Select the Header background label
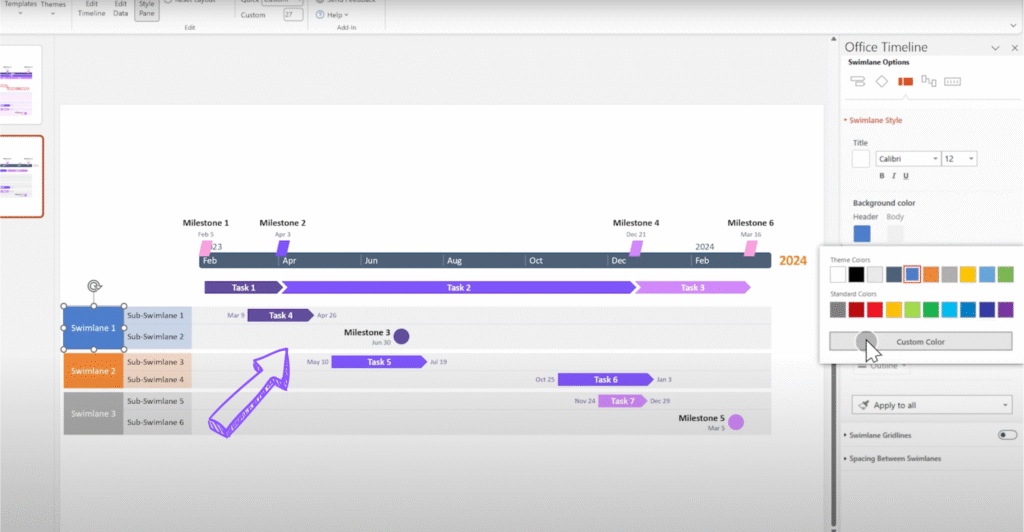 click(865, 217)
